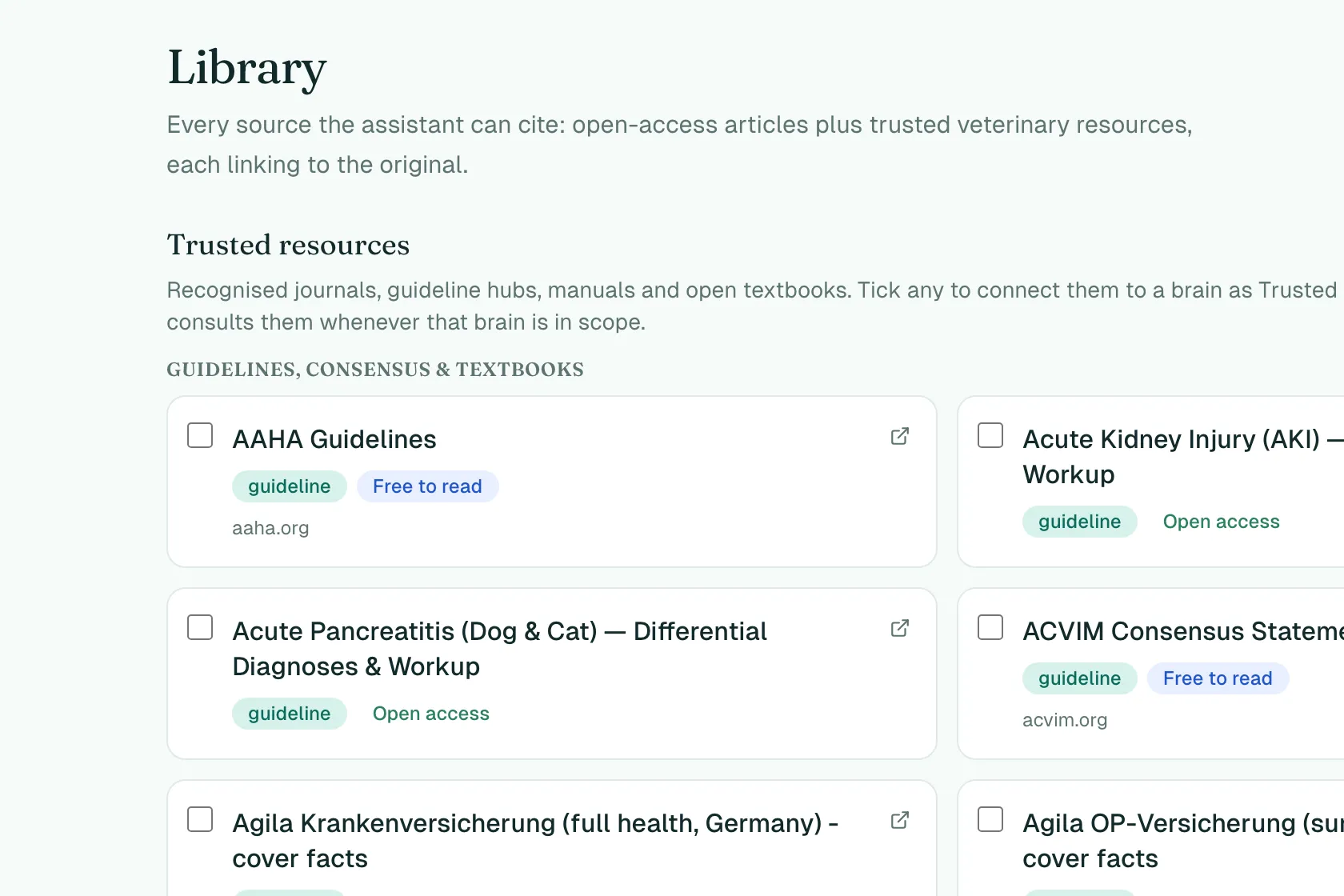Open Agila Krankenversicherung cover facts title
This screenshot has height=896, width=1344.
pos(535,841)
